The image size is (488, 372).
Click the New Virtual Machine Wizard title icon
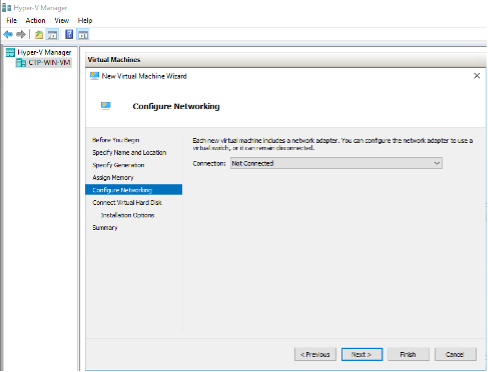95,76
